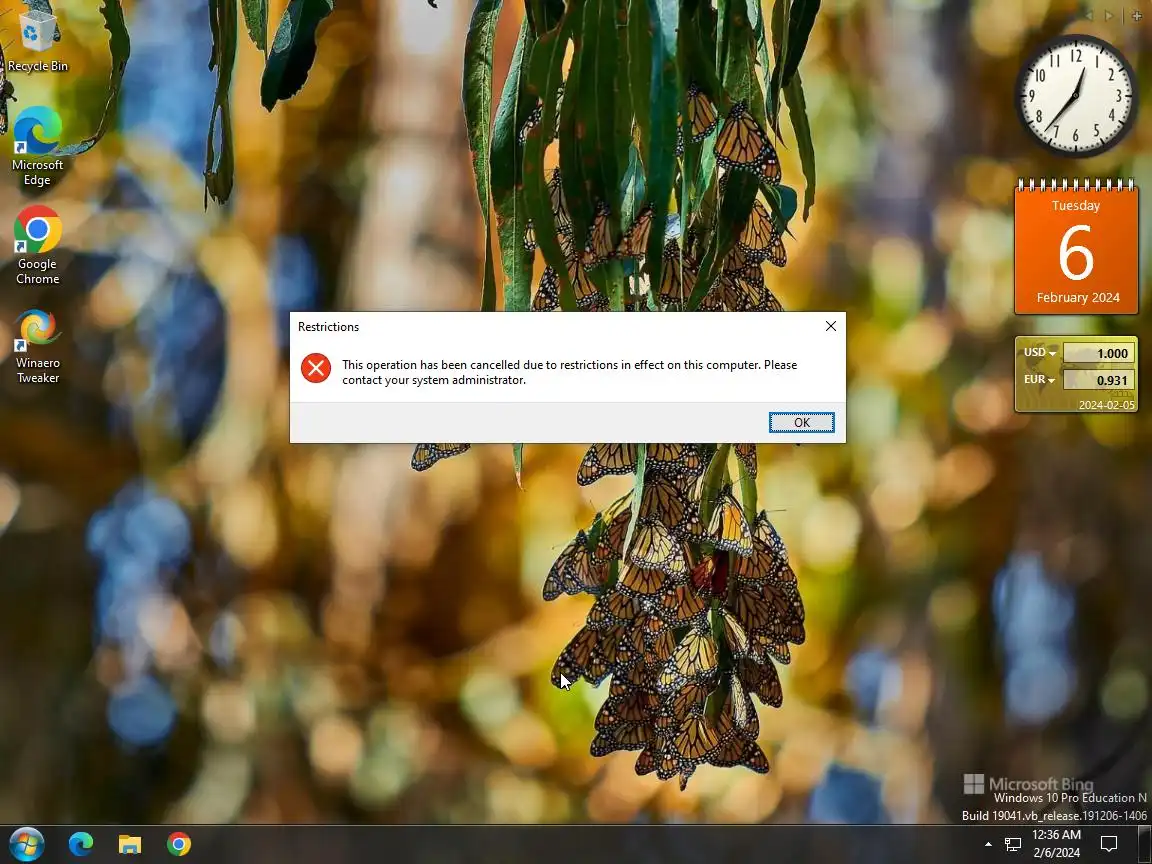
Task: Select the Google Chrome desktop shortcut
Action: [x=37, y=245]
